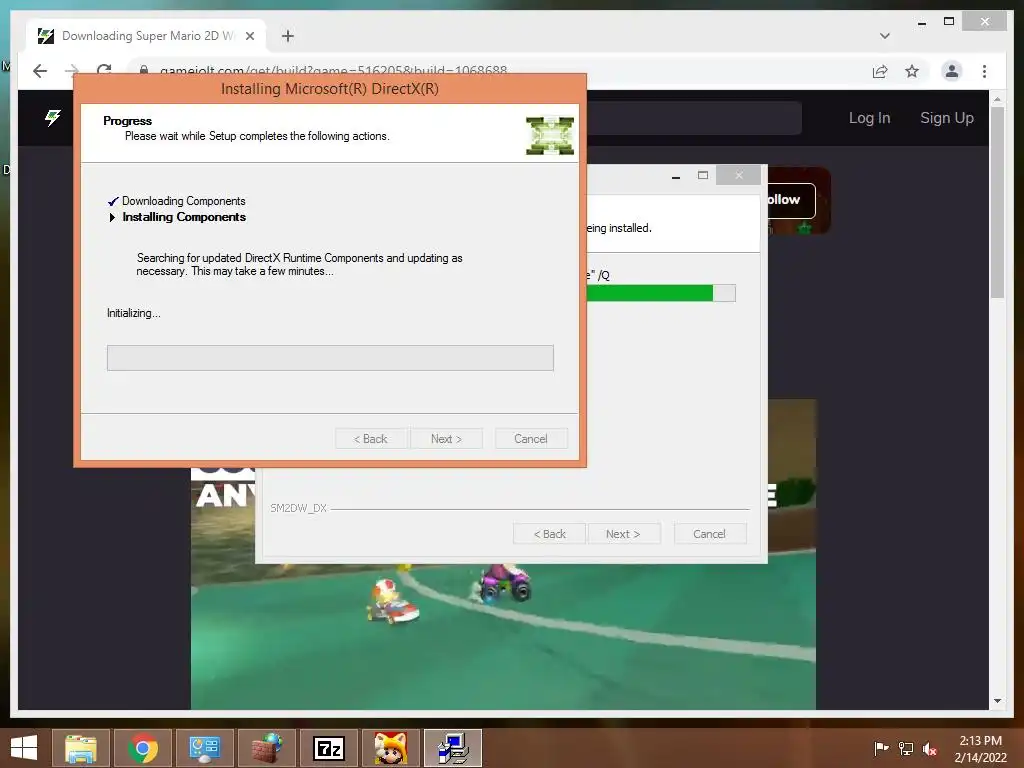The image size is (1024, 768).
Task: Click the Chrome address bar URL
Action: pyautogui.click(x=333, y=70)
